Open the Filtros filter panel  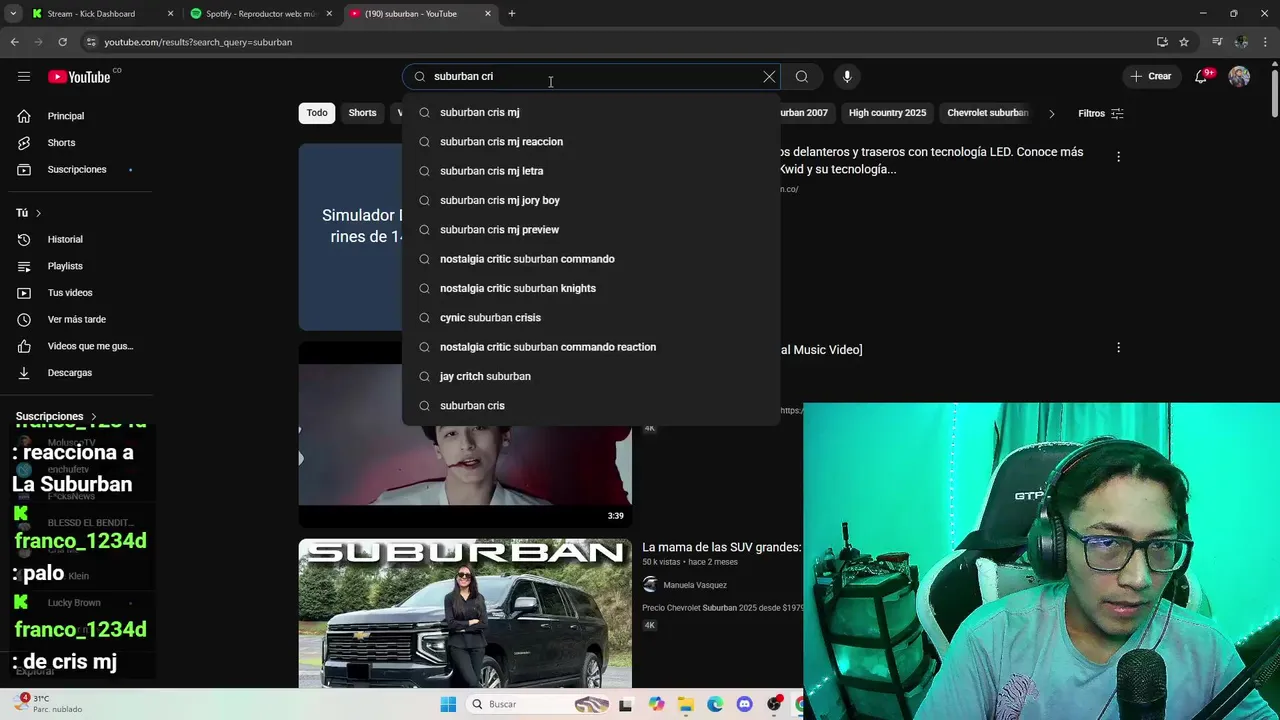click(x=1101, y=113)
